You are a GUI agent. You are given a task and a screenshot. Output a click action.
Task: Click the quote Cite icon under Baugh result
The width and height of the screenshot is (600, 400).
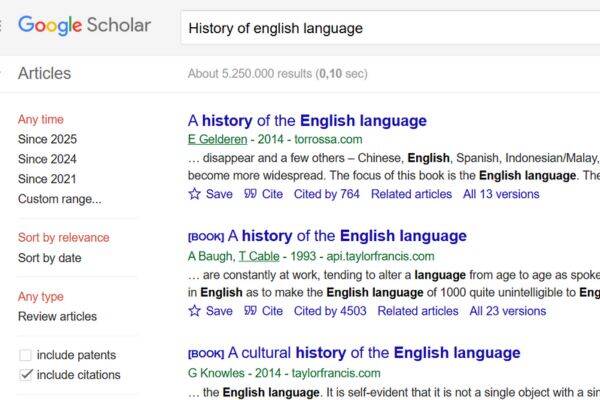[250, 311]
